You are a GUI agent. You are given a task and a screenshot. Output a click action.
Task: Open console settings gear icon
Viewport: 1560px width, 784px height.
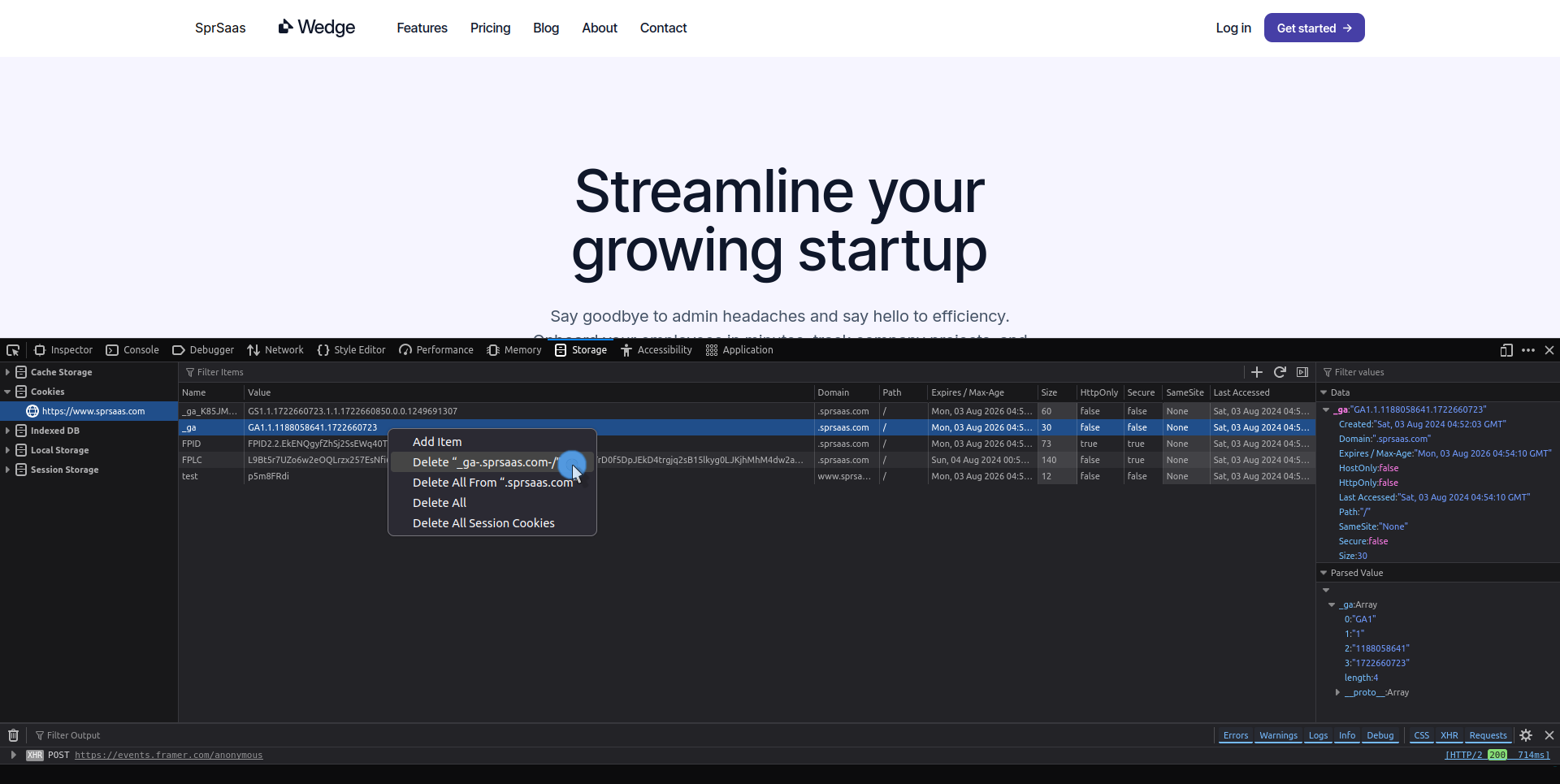point(1526,735)
